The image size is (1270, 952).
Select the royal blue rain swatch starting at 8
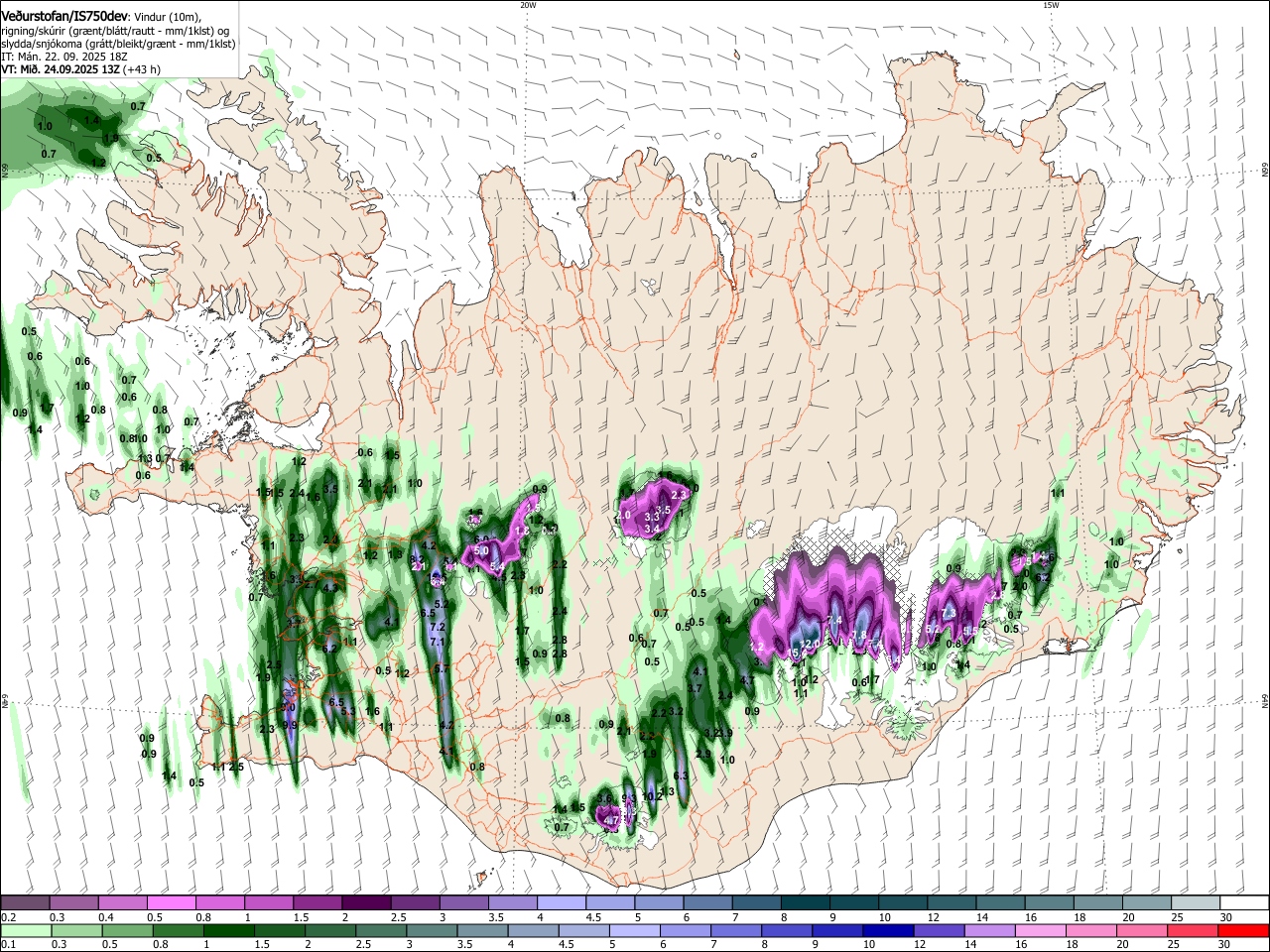[785, 930]
